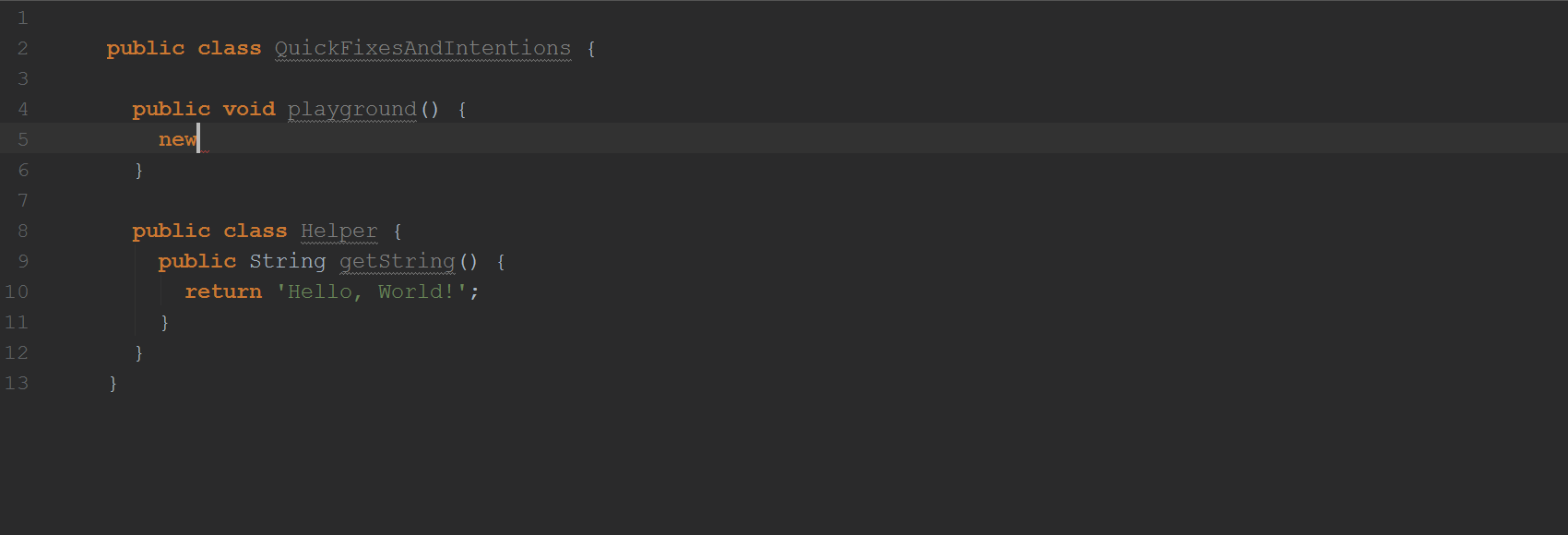
Task: Click the closing brace on line 13
Action: (x=113, y=383)
